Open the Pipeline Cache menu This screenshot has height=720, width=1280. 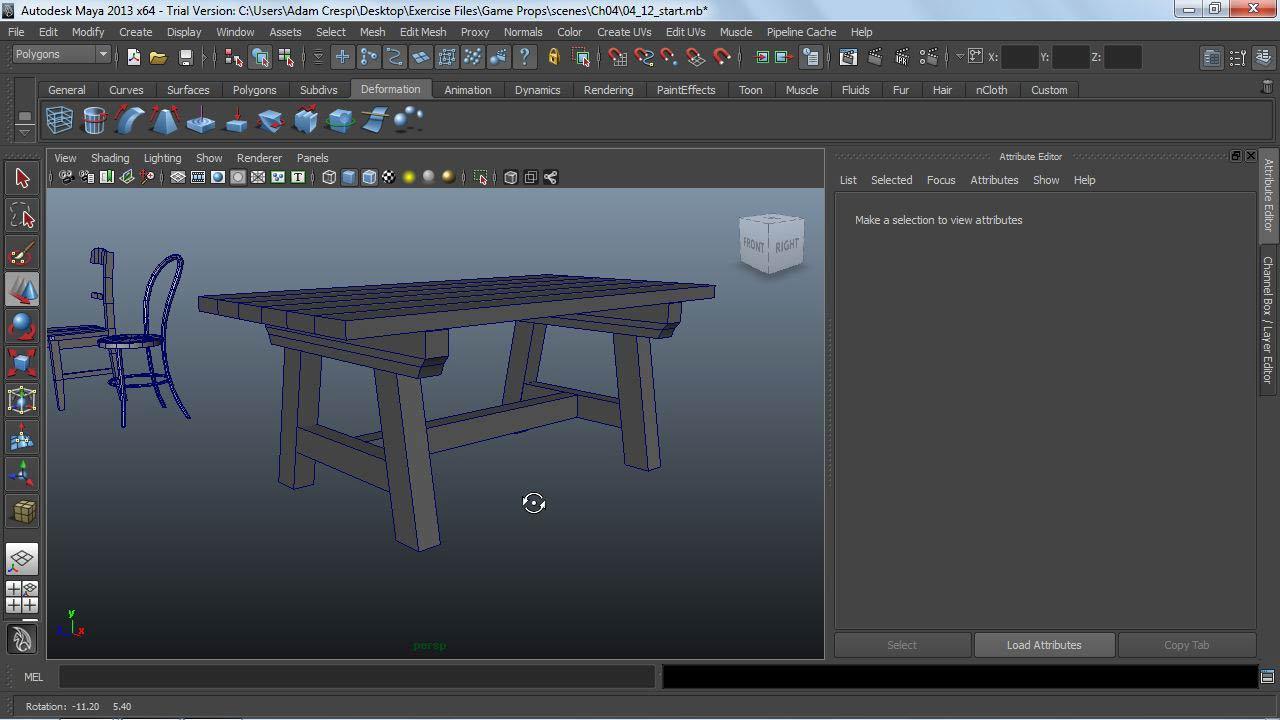801,32
